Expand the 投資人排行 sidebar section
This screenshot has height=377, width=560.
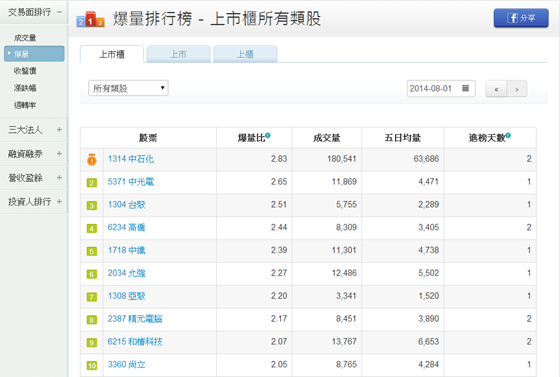point(59,201)
